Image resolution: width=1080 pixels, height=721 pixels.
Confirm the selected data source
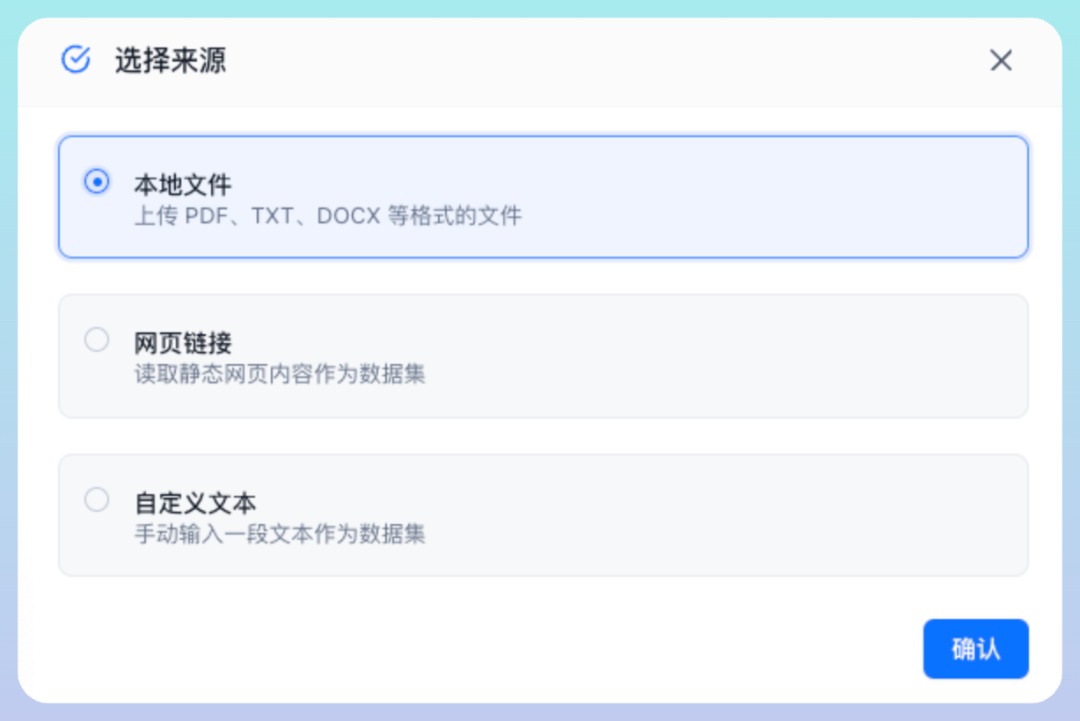coord(976,648)
